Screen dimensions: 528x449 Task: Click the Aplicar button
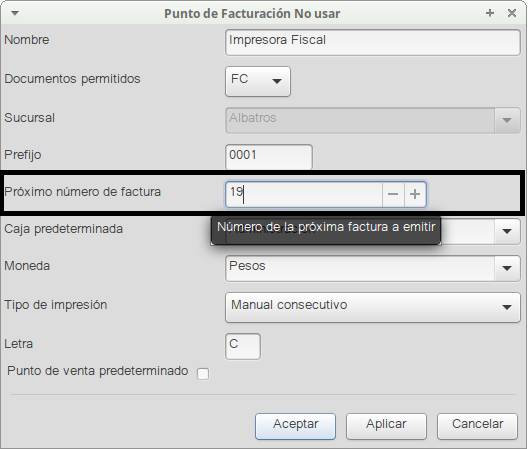[x=386, y=426]
